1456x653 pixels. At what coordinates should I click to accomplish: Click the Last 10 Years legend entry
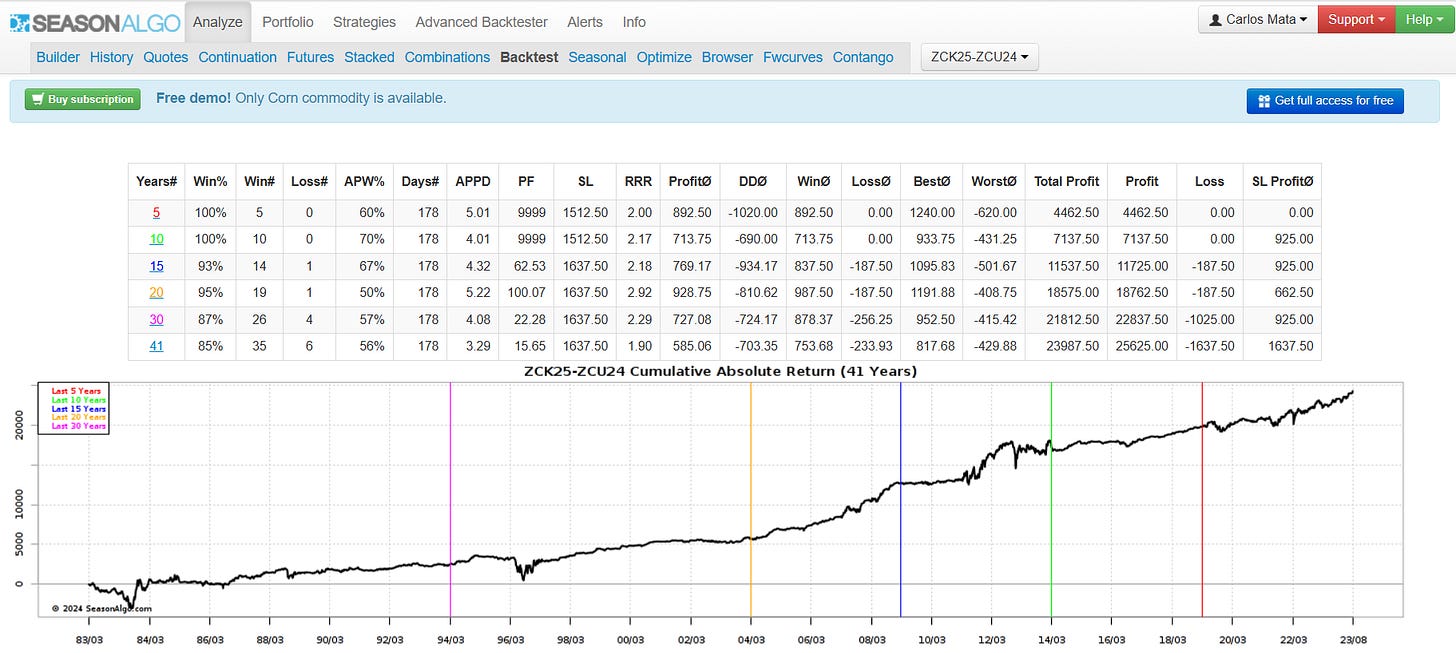(x=78, y=400)
